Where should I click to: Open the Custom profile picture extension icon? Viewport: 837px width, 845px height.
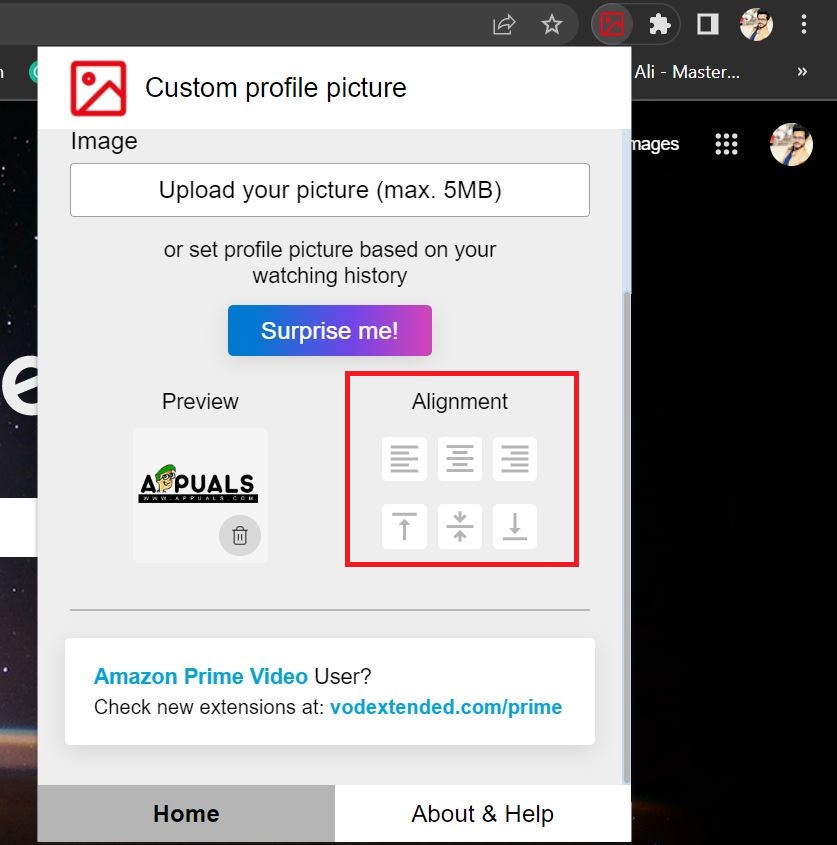611,24
